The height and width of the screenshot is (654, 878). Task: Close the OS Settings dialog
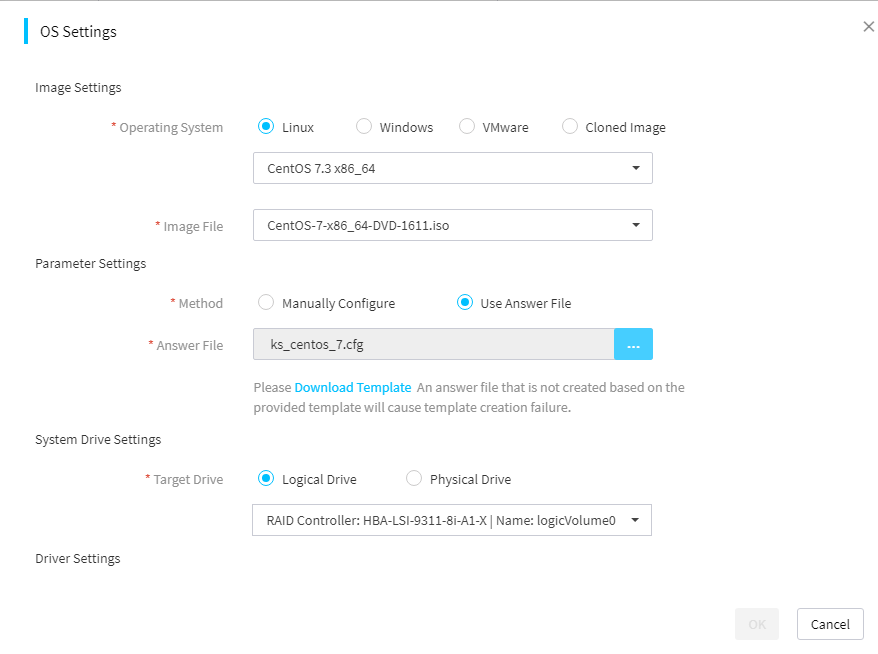(x=868, y=26)
